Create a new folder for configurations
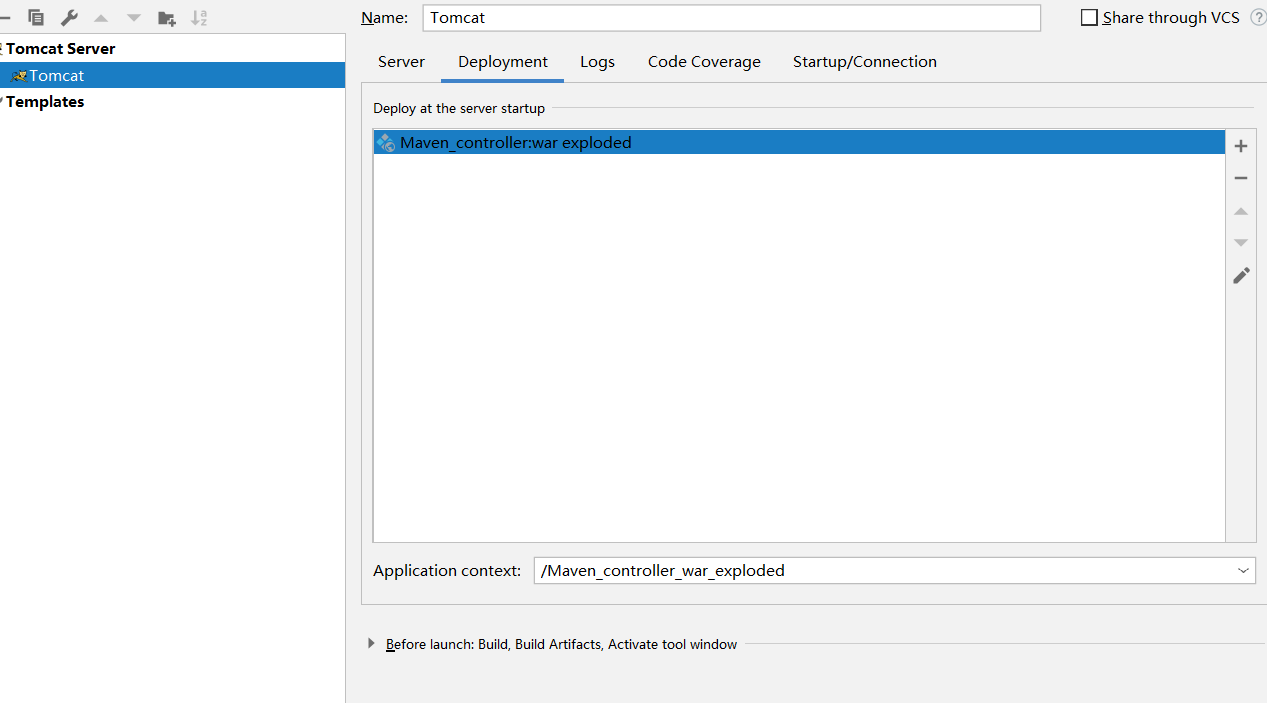The width and height of the screenshot is (1267, 703). click(167, 18)
